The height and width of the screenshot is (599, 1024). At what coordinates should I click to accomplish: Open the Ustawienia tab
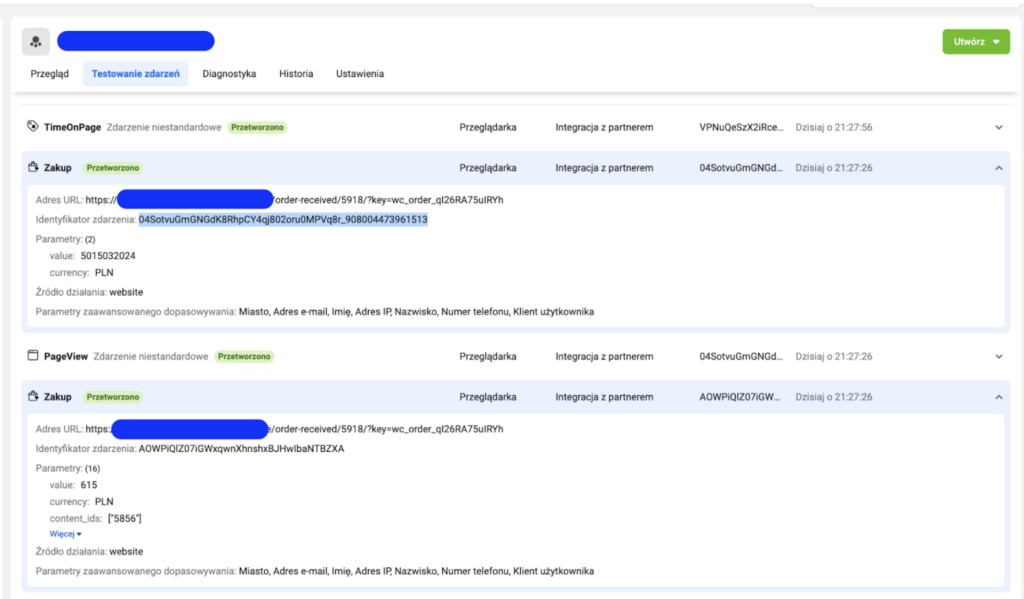pos(360,74)
